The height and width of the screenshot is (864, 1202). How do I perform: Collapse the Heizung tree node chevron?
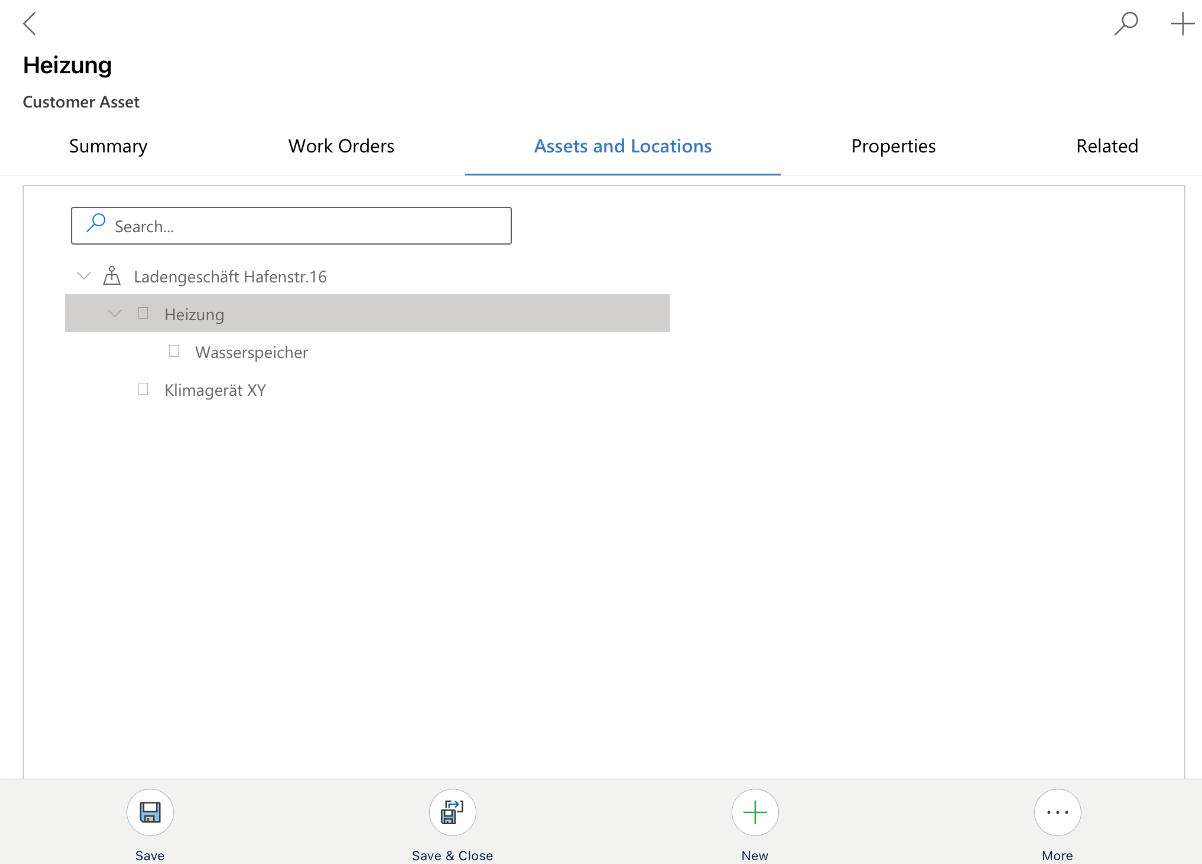click(115, 314)
